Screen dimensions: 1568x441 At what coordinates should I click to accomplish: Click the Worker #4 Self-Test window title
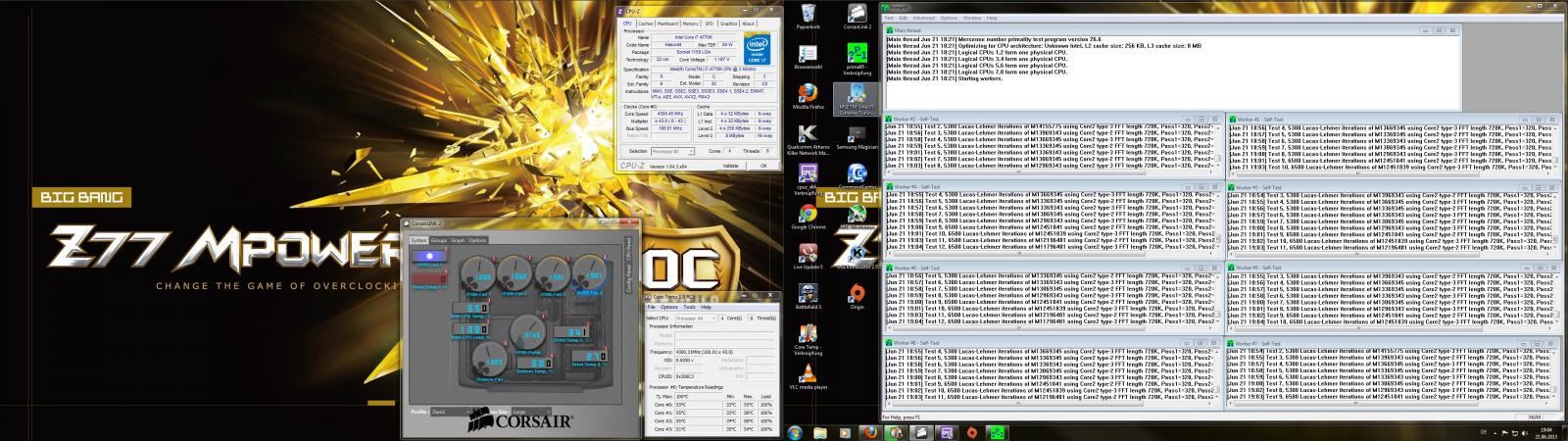[1052, 186]
